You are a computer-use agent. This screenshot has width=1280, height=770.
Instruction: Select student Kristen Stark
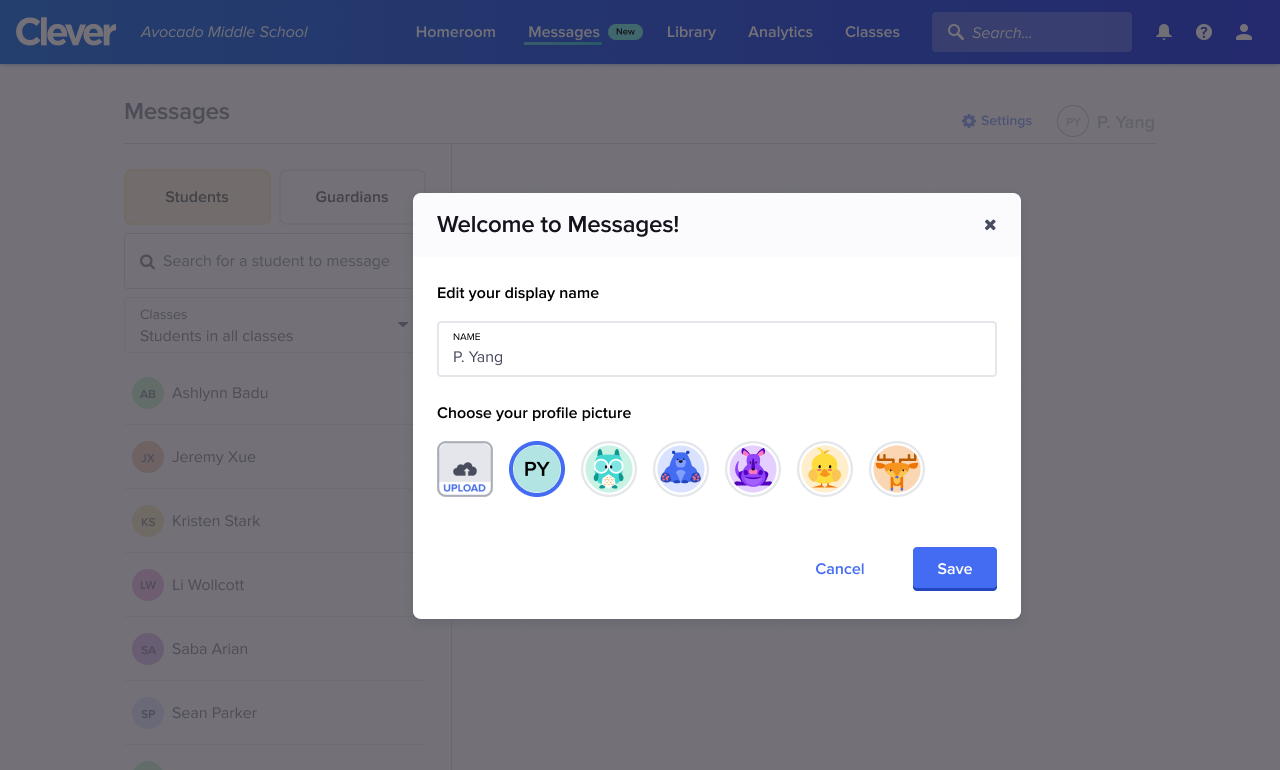point(215,521)
